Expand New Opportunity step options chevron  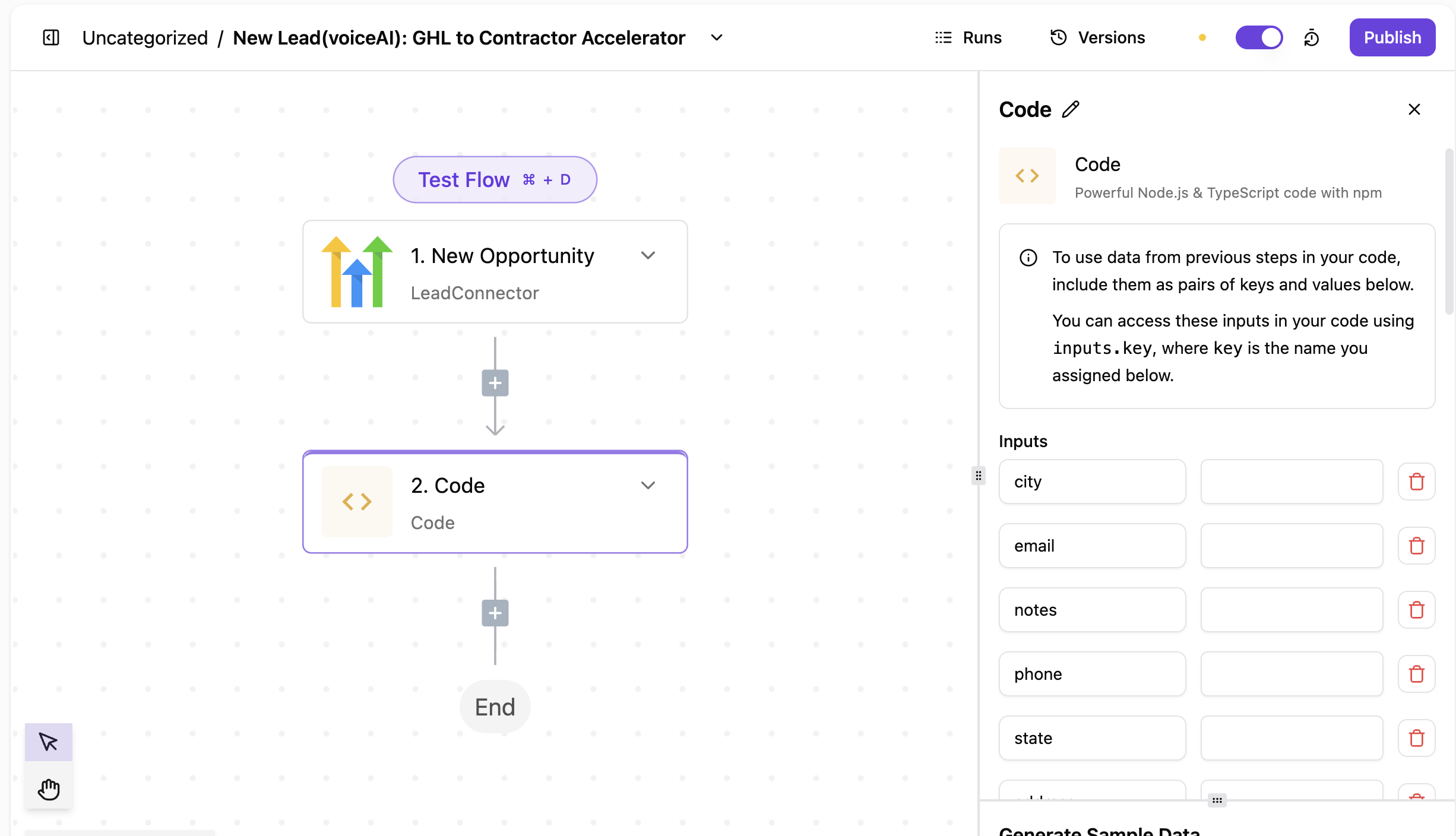click(648, 255)
